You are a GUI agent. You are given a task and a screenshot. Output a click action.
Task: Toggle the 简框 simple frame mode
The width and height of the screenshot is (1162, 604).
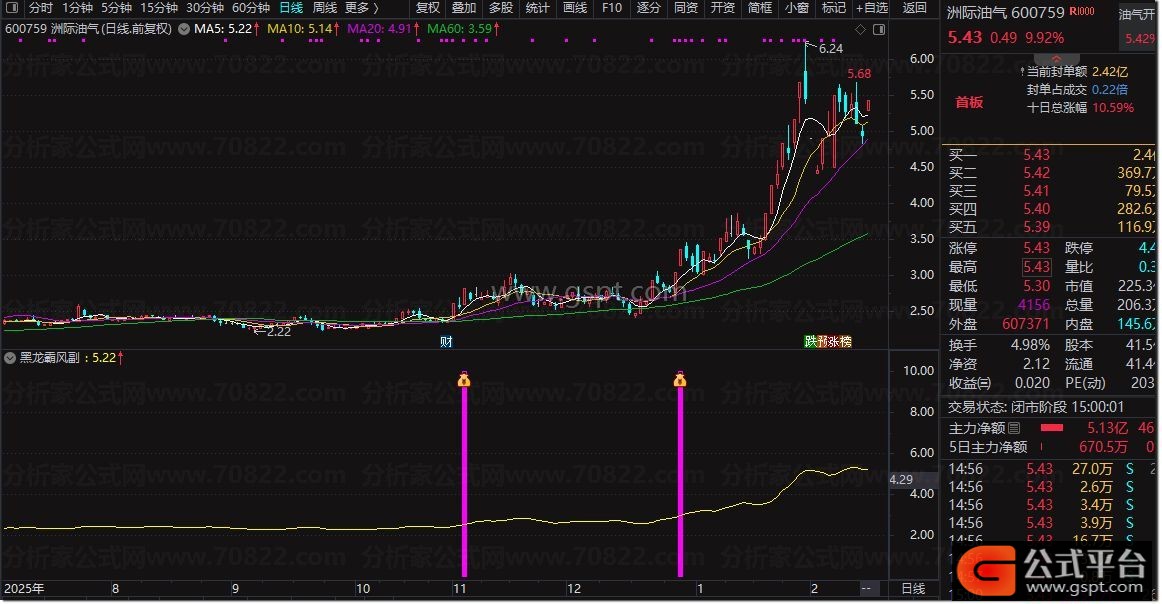click(x=760, y=8)
